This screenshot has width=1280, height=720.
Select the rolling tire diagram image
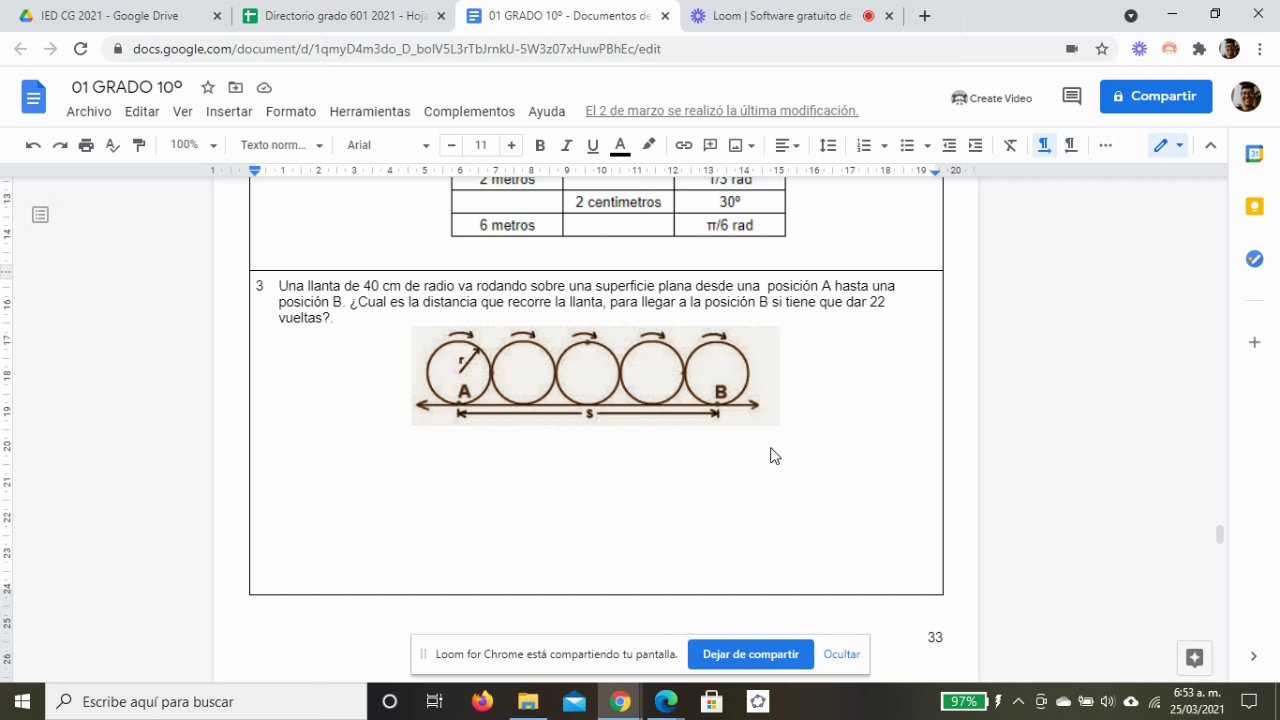[595, 375]
